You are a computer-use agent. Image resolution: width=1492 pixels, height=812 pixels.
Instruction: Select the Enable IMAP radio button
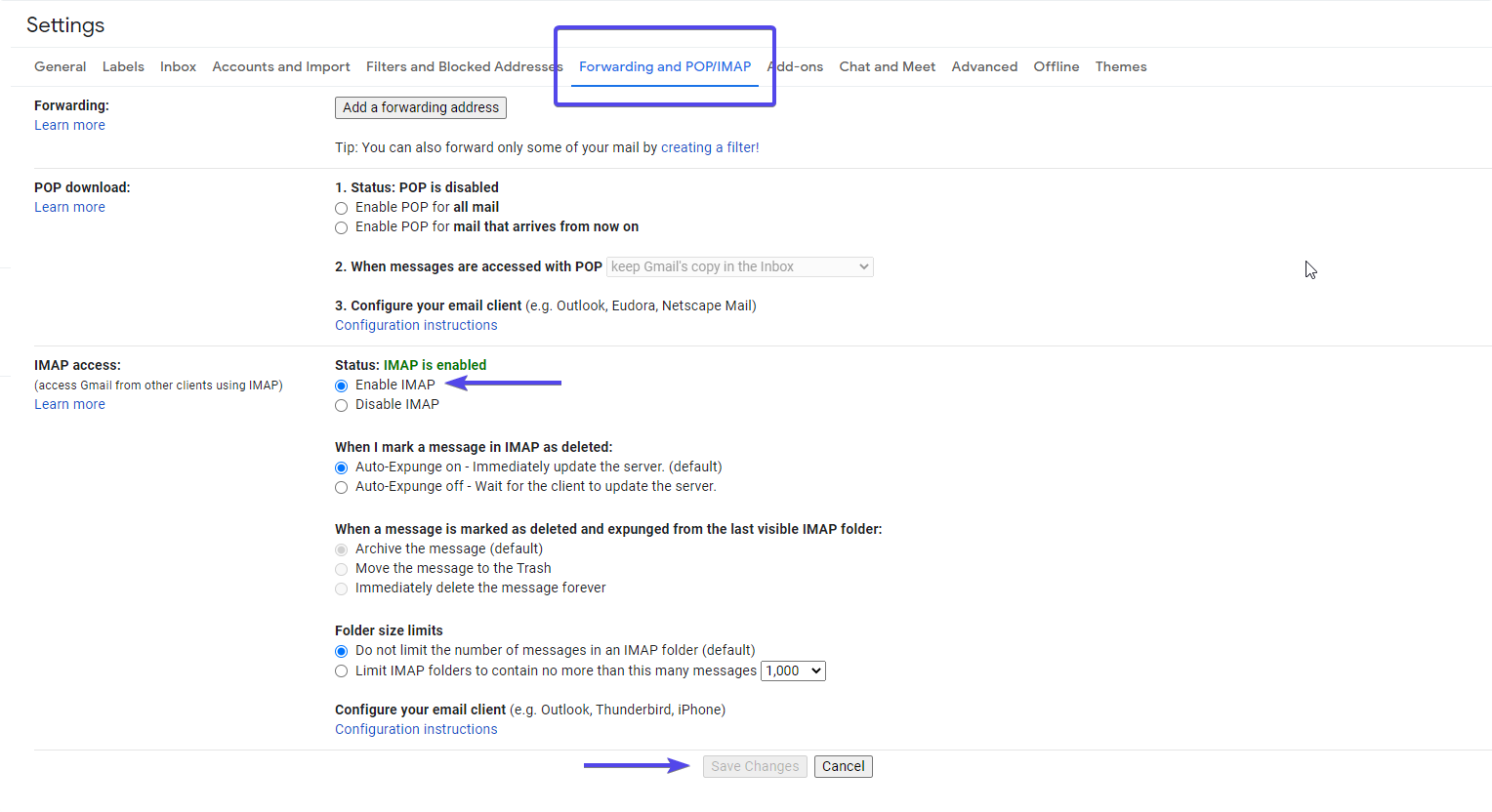[x=341, y=386]
